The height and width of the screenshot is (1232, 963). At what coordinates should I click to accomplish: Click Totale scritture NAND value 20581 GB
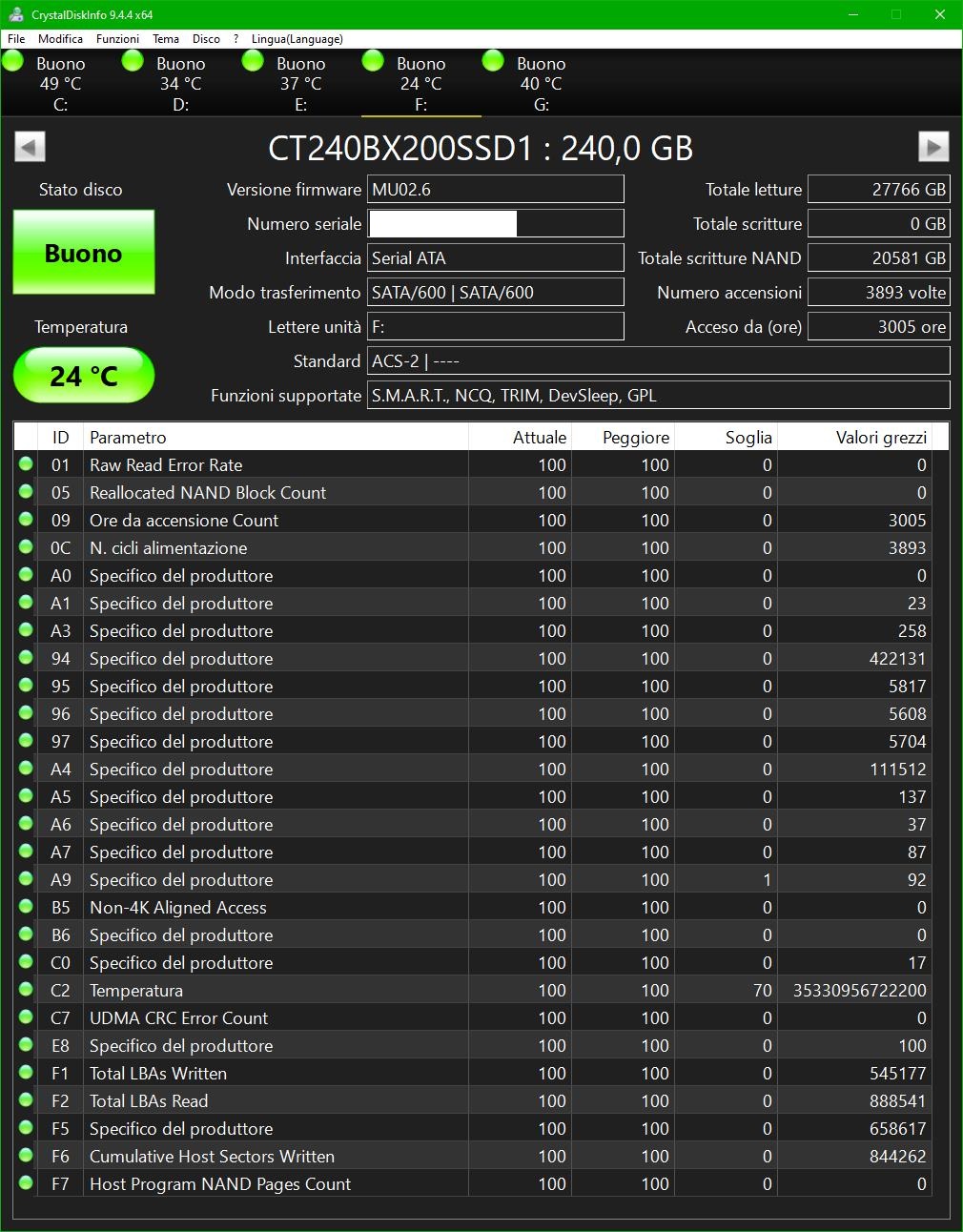click(879, 257)
